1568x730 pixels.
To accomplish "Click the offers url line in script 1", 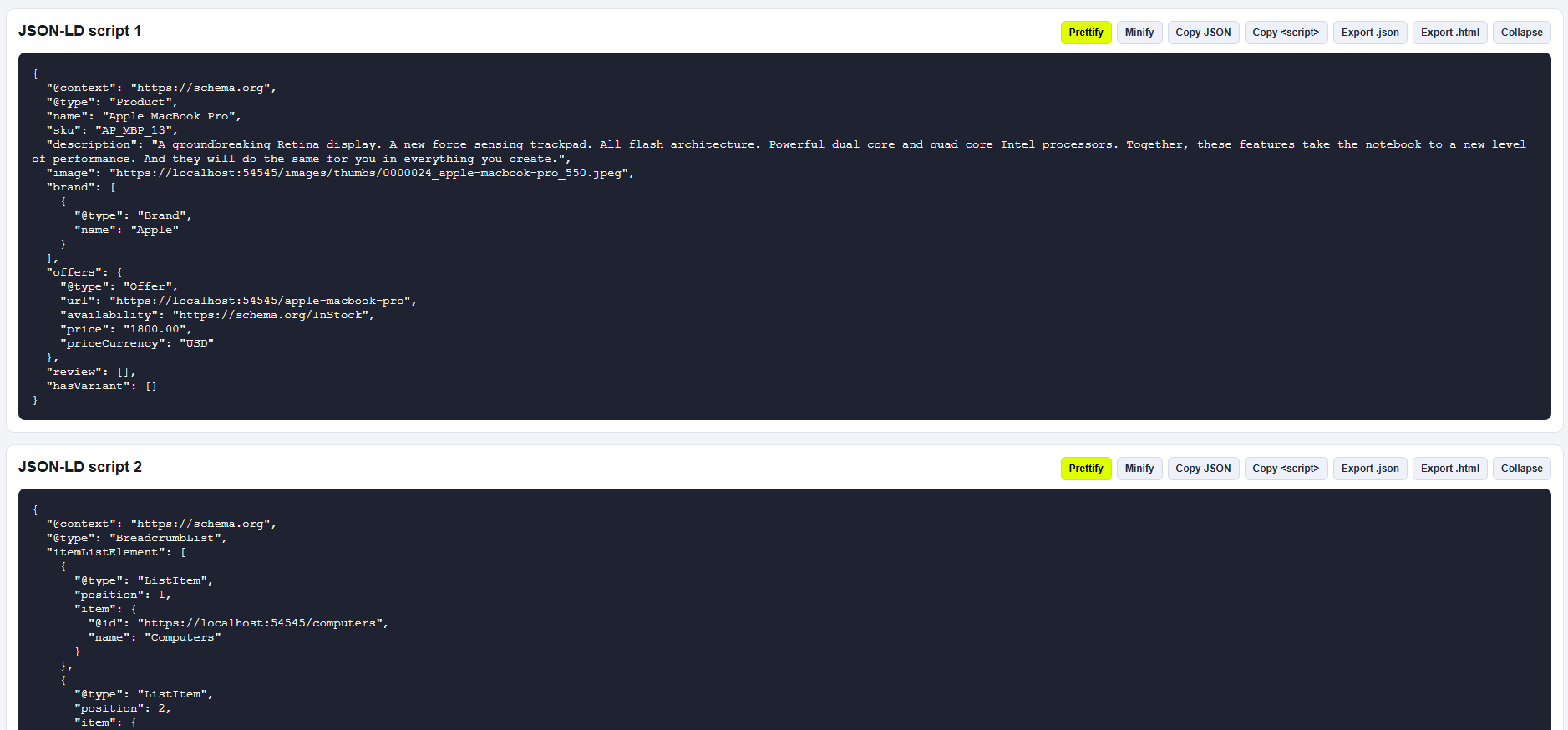I will click(238, 301).
